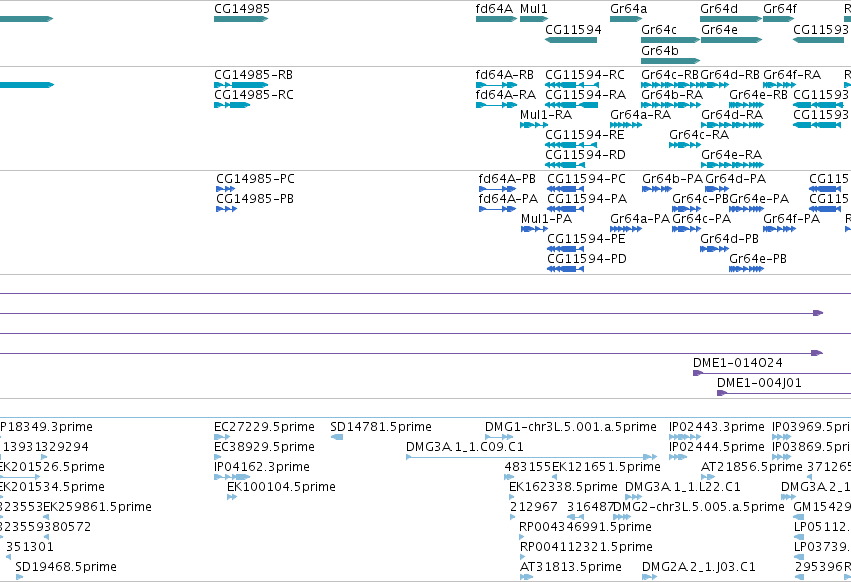Screen dimensions: 851x582
Task: Open protein Gr64f-PA label
Action: 791,219
